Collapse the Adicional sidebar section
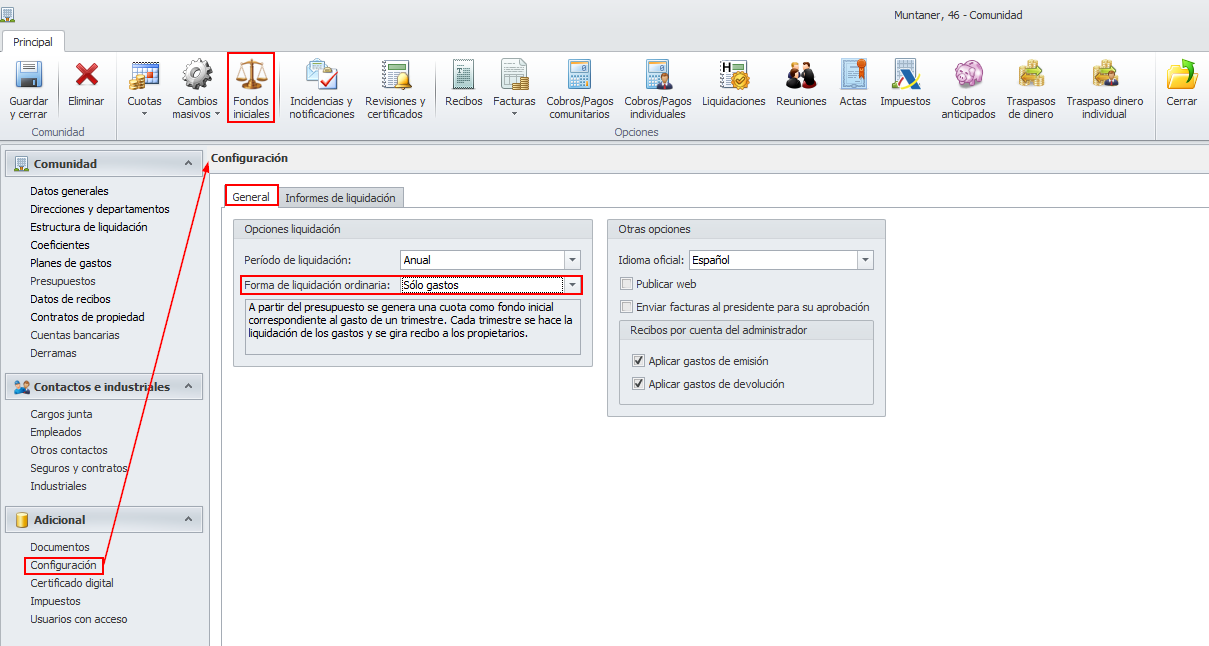The height and width of the screenshot is (646, 1209). (x=187, y=519)
